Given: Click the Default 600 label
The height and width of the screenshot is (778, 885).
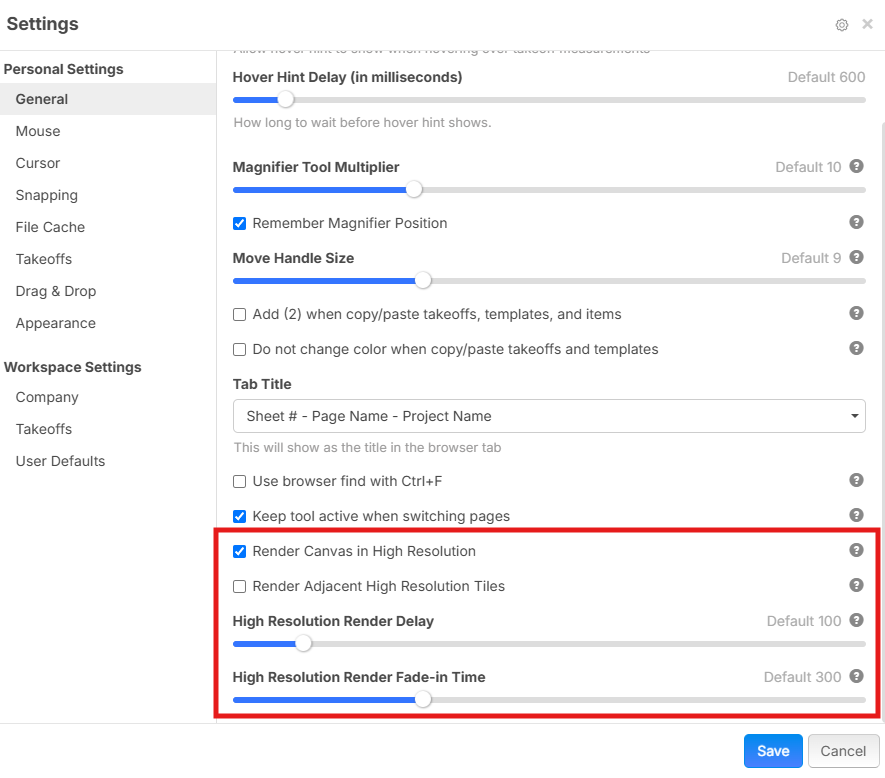Looking at the screenshot, I should (826, 77).
